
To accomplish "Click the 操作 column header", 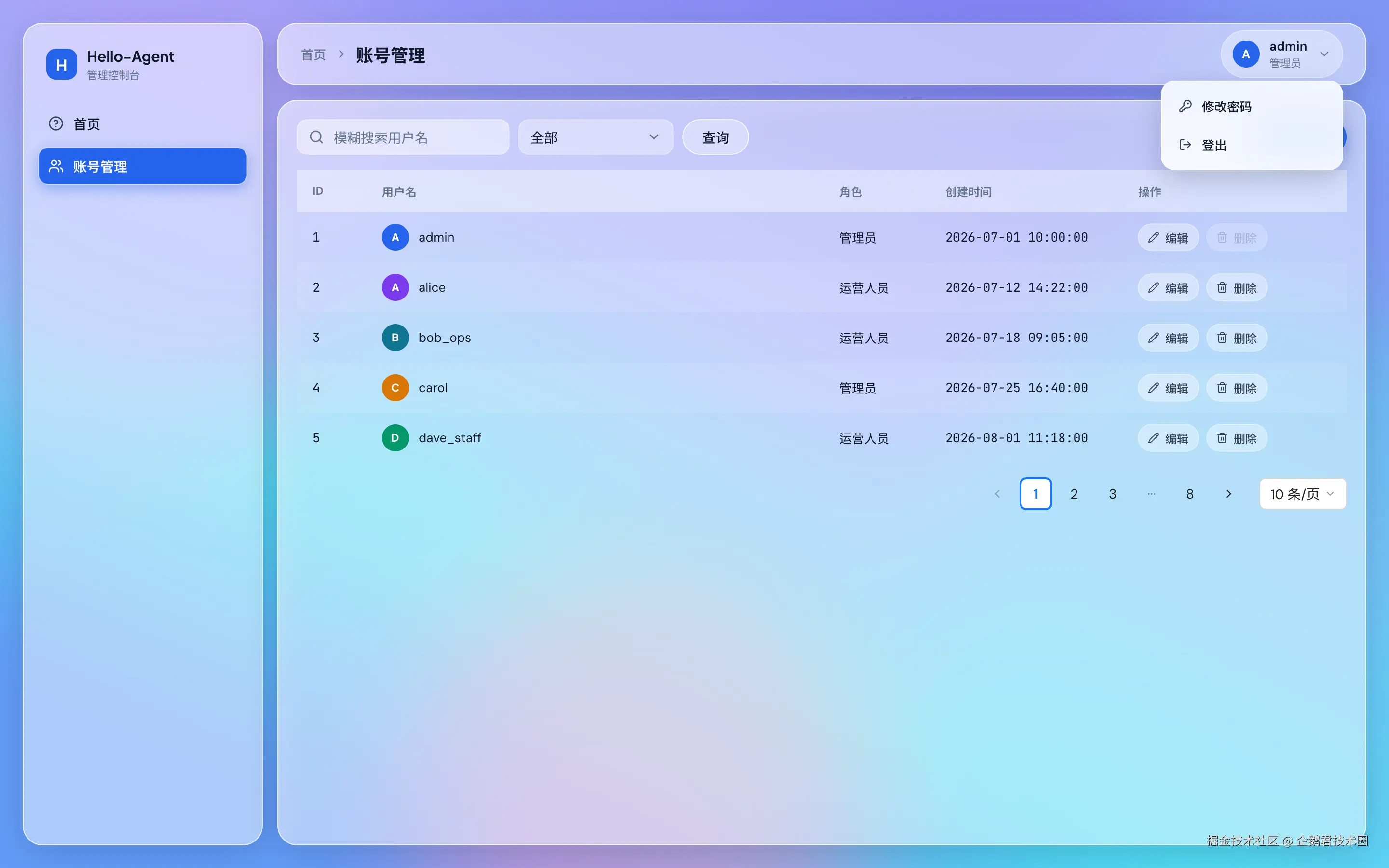I will (x=1149, y=192).
